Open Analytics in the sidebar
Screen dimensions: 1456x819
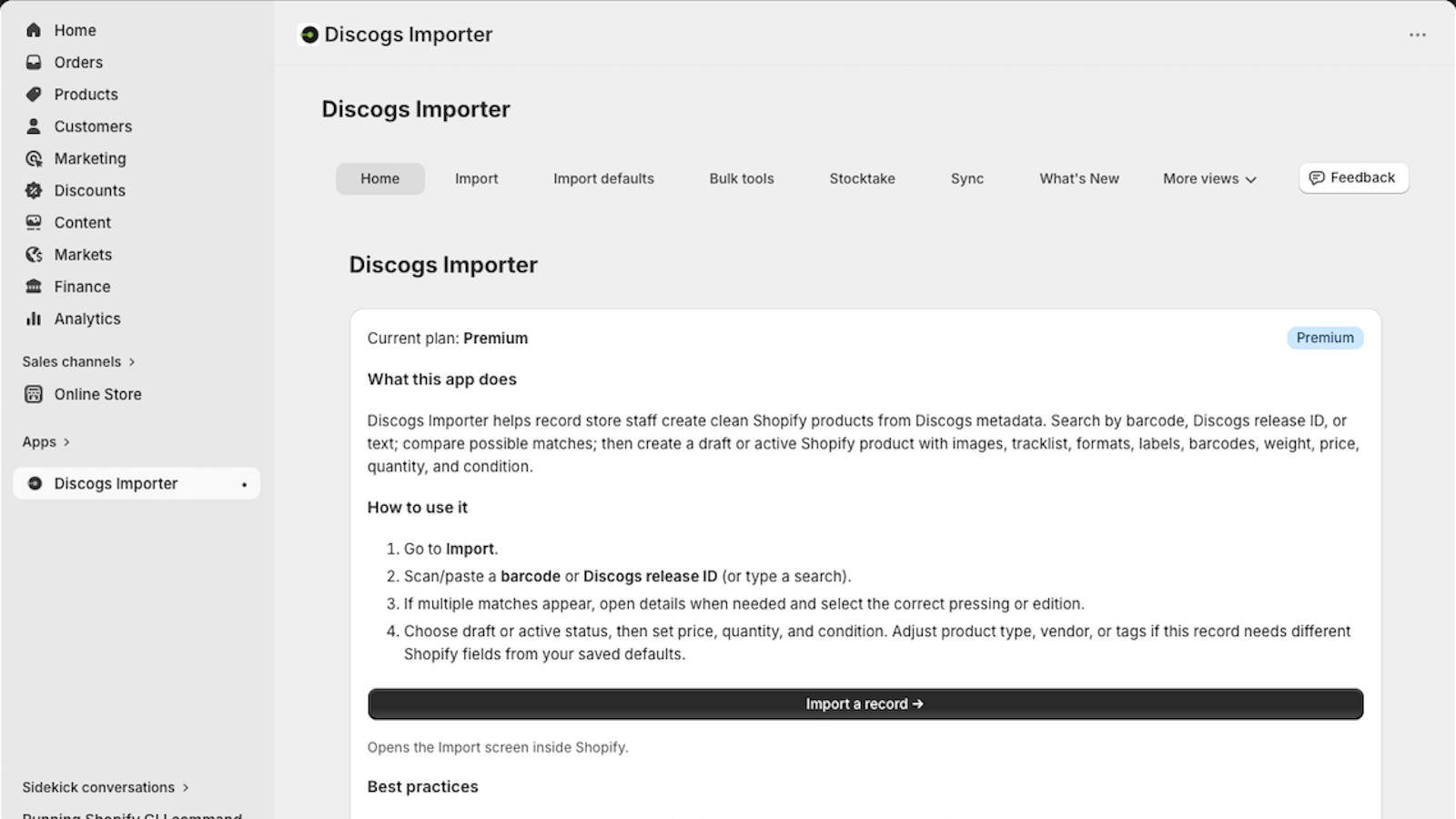(x=87, y=318)
